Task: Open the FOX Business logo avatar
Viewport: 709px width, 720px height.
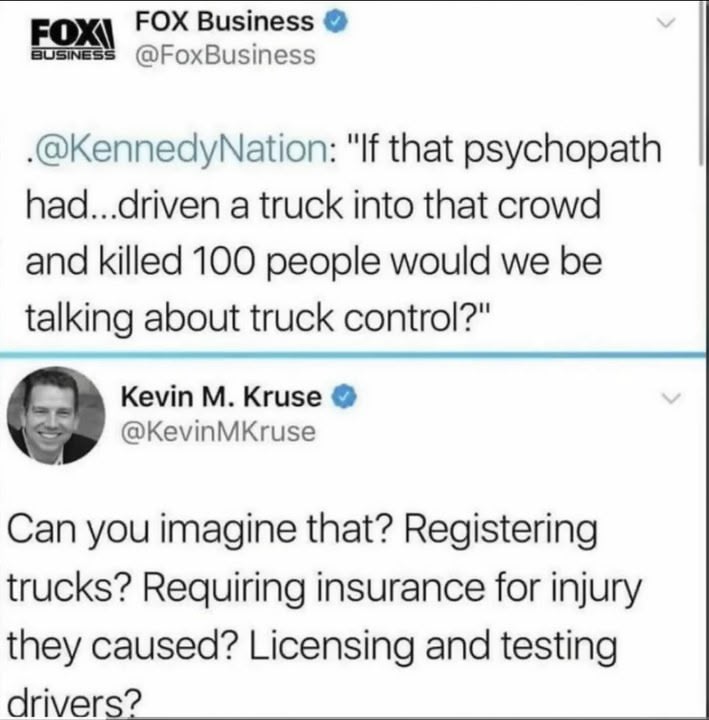Action: 73,40
